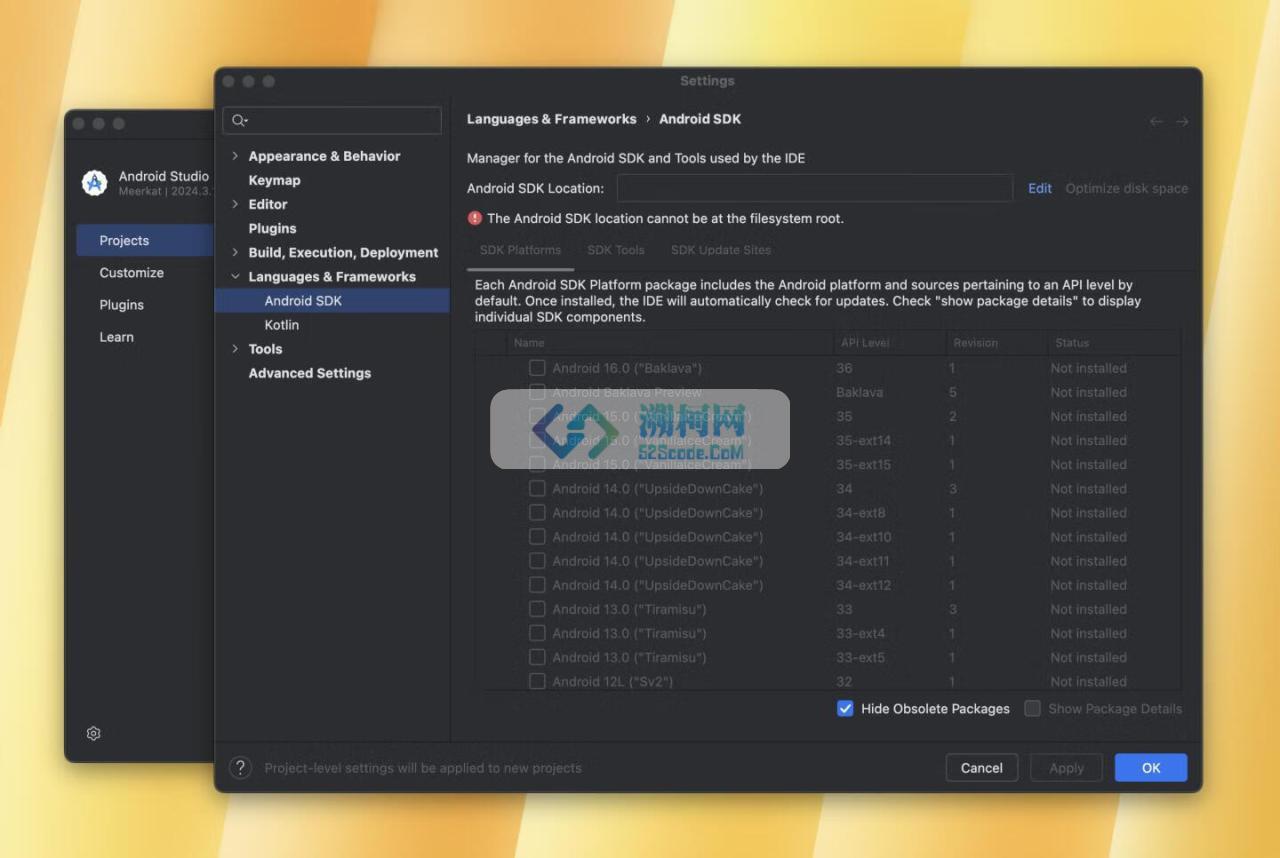Check Android 13.0 API 33 checkbox
1280x858 pixels.
pyautogui.click(x=537, y=609)
